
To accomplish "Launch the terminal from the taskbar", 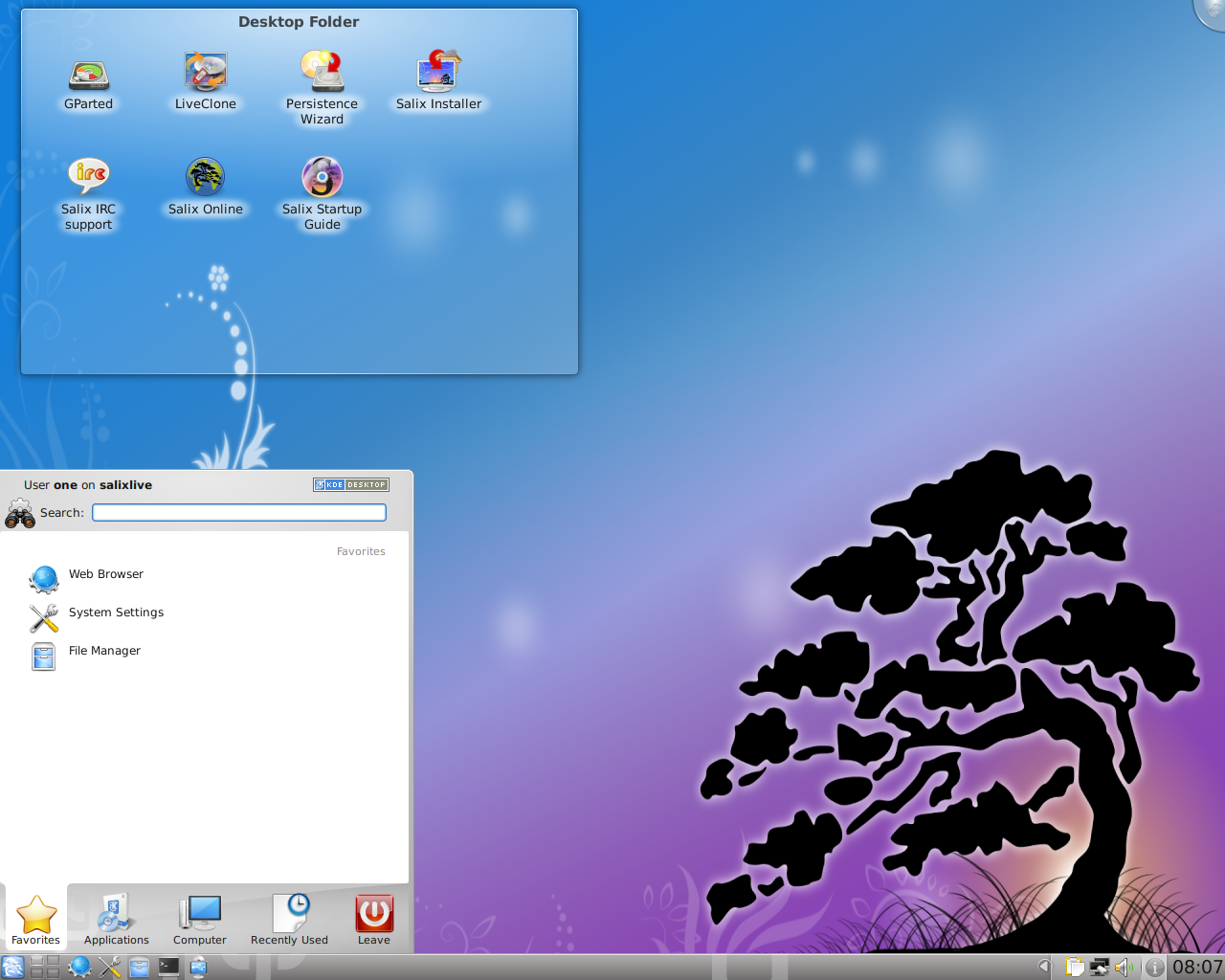I will [168, 968].
